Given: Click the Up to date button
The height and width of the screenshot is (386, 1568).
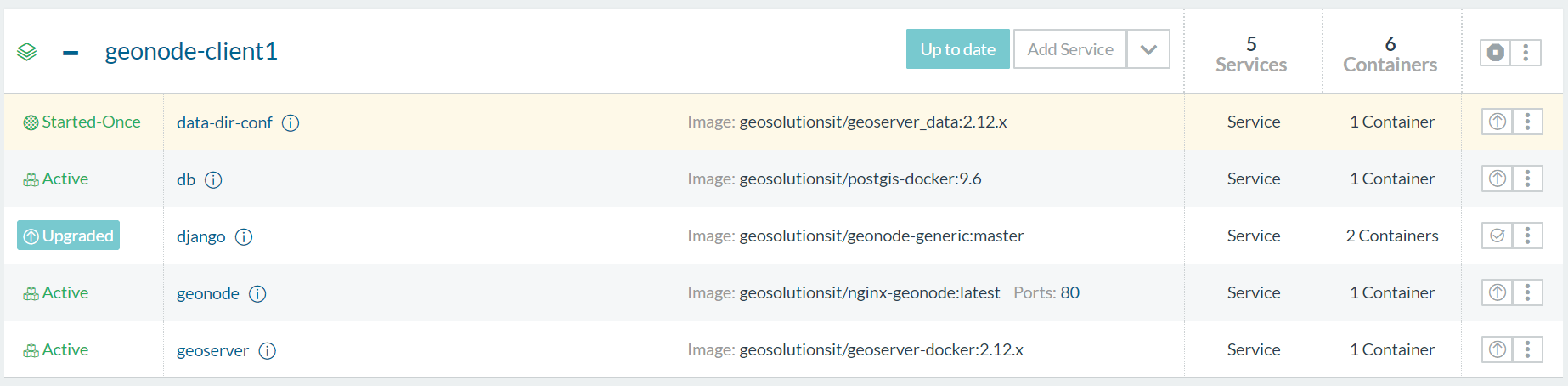Looking at the screenshot, I should coord(957,49).
